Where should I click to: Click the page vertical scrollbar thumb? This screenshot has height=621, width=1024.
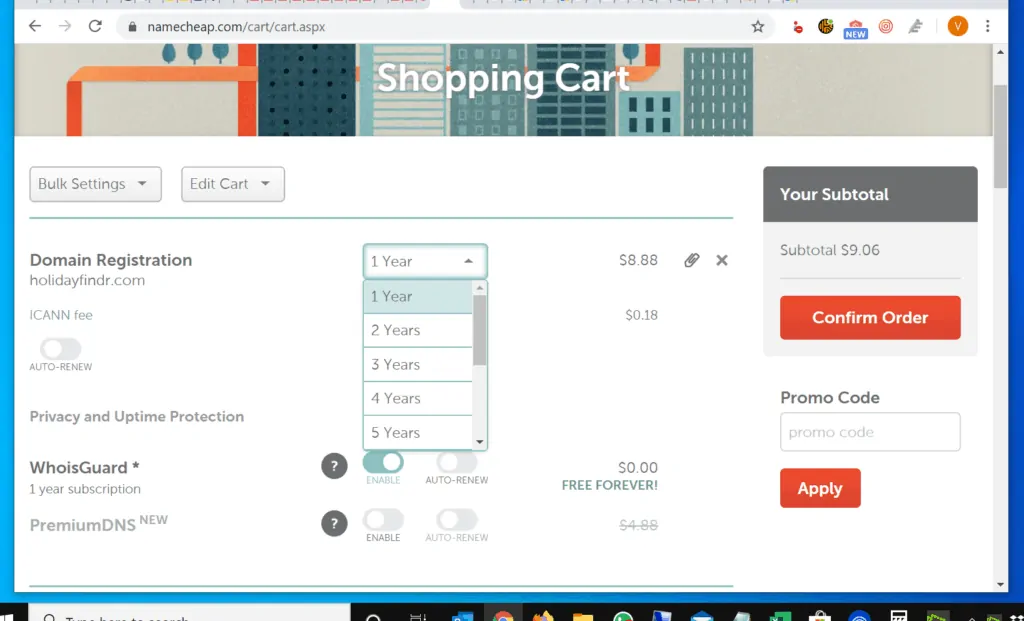click(x=1000, y=136)
